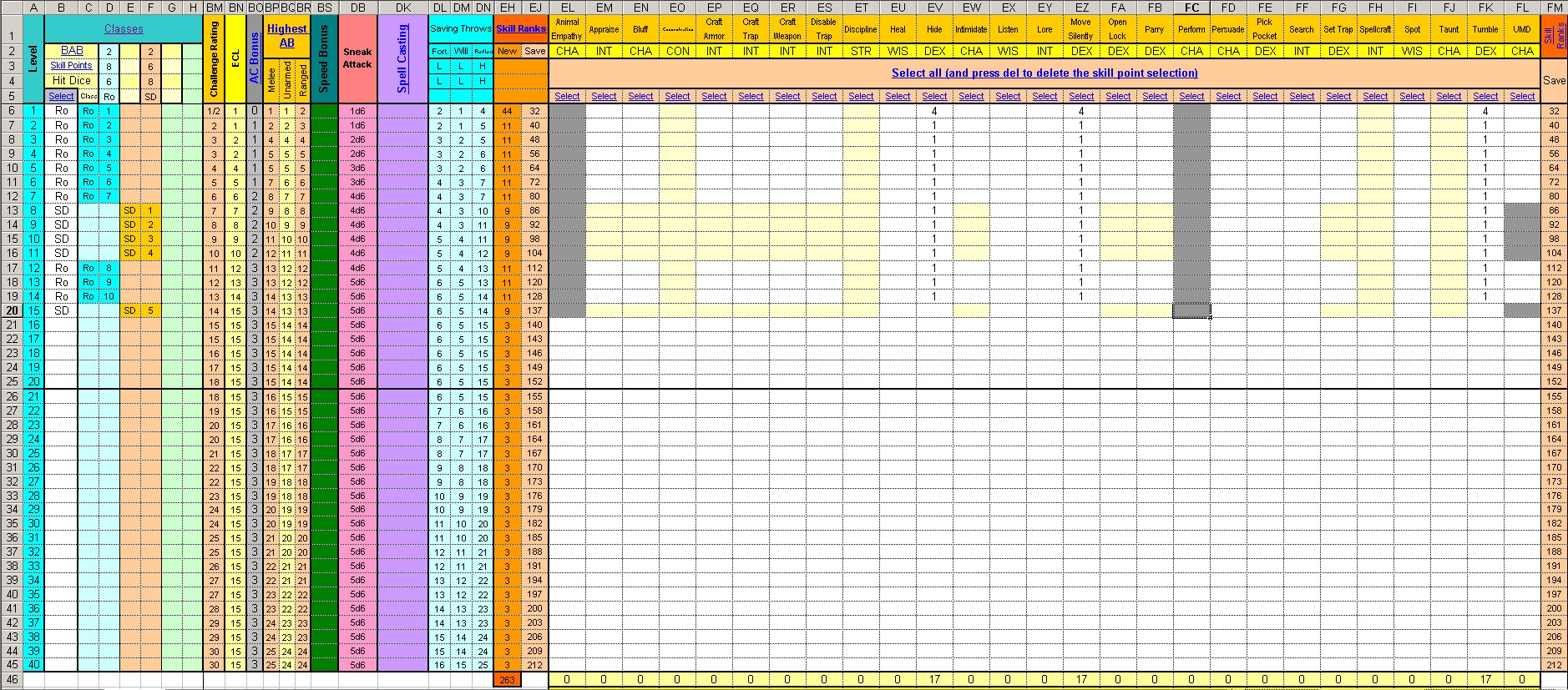Open the Skill Points link
The image size is (1568, 690).
click(x=71, y=66)
